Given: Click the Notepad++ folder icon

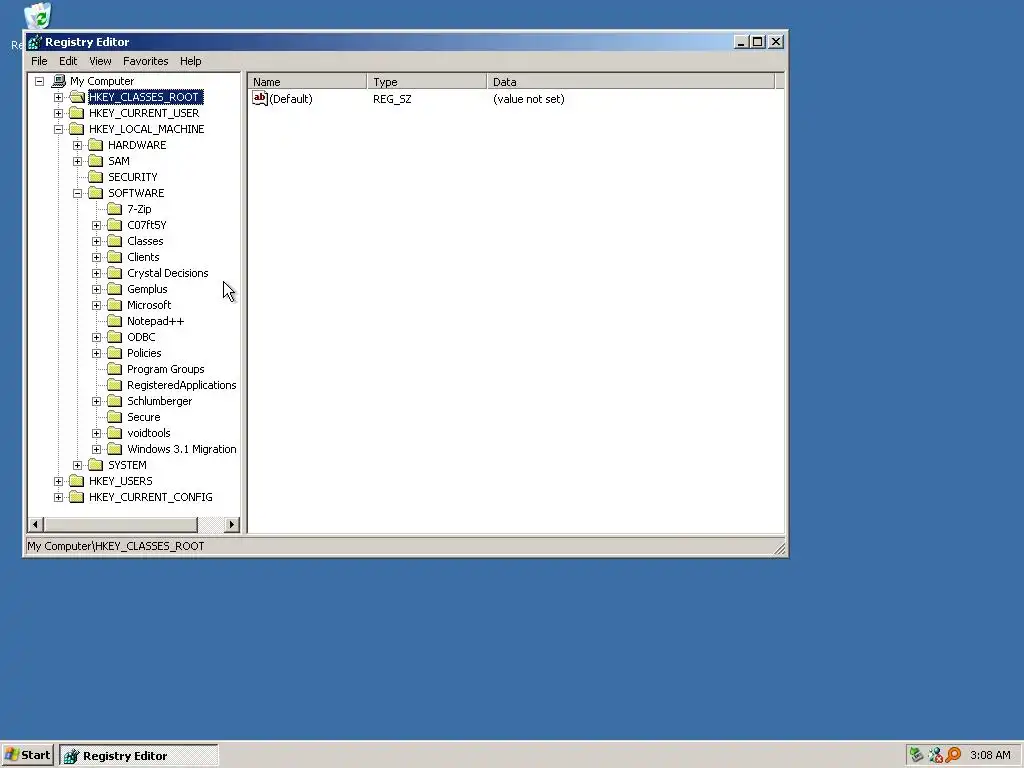Looking at the screenshot, I should [115, 321].
